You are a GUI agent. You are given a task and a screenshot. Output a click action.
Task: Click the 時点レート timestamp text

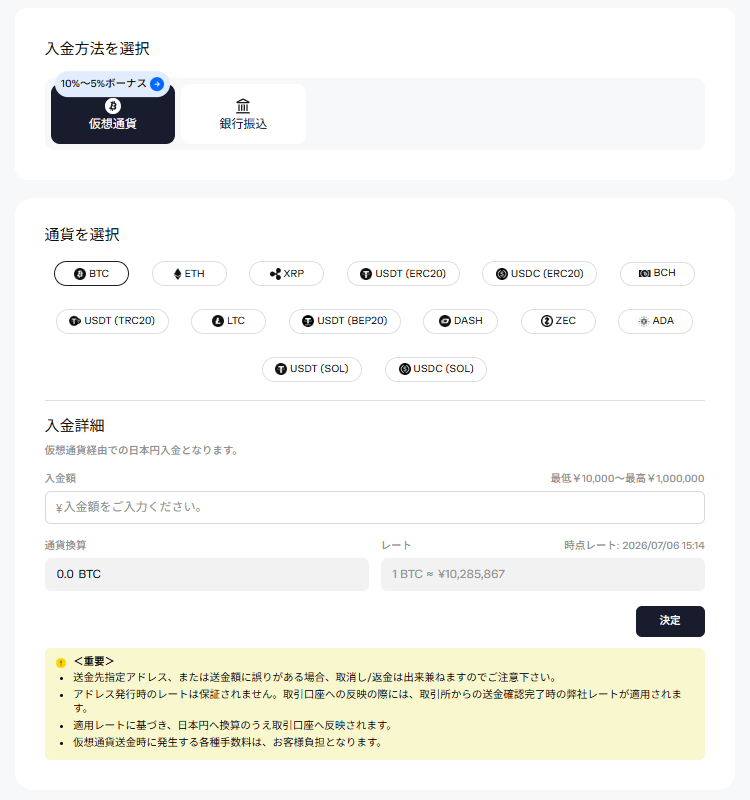634,545
